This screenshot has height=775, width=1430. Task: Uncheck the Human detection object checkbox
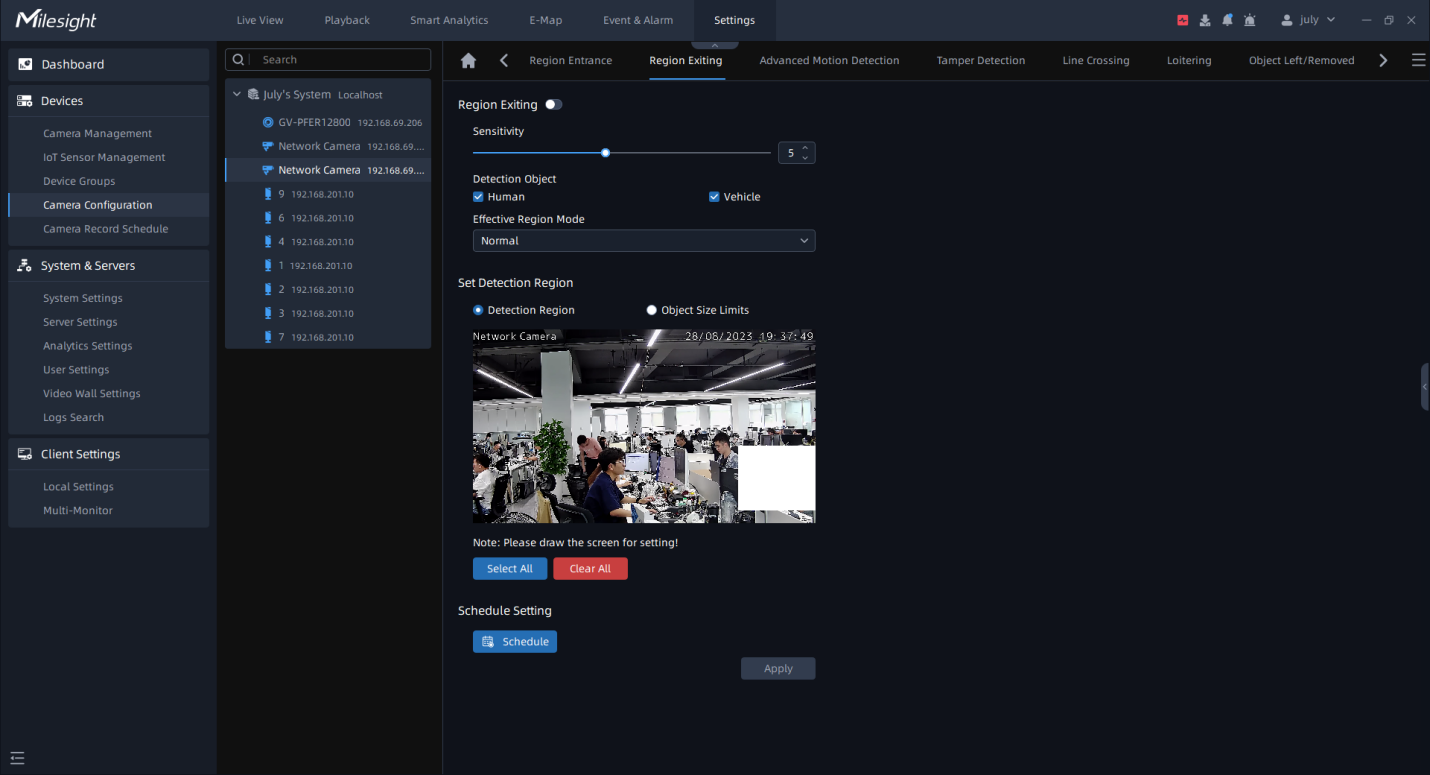[x=479, y=197]
